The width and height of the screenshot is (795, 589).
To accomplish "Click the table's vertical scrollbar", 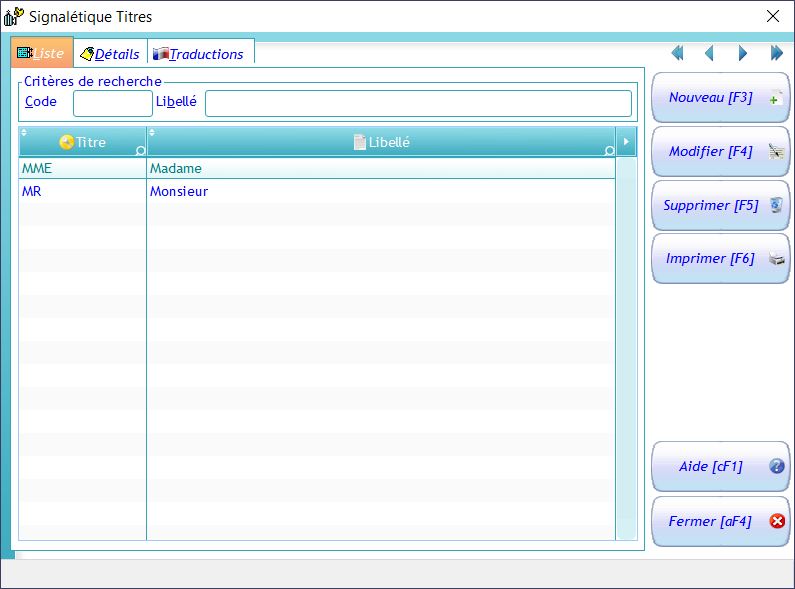I will tap(626, 349).
